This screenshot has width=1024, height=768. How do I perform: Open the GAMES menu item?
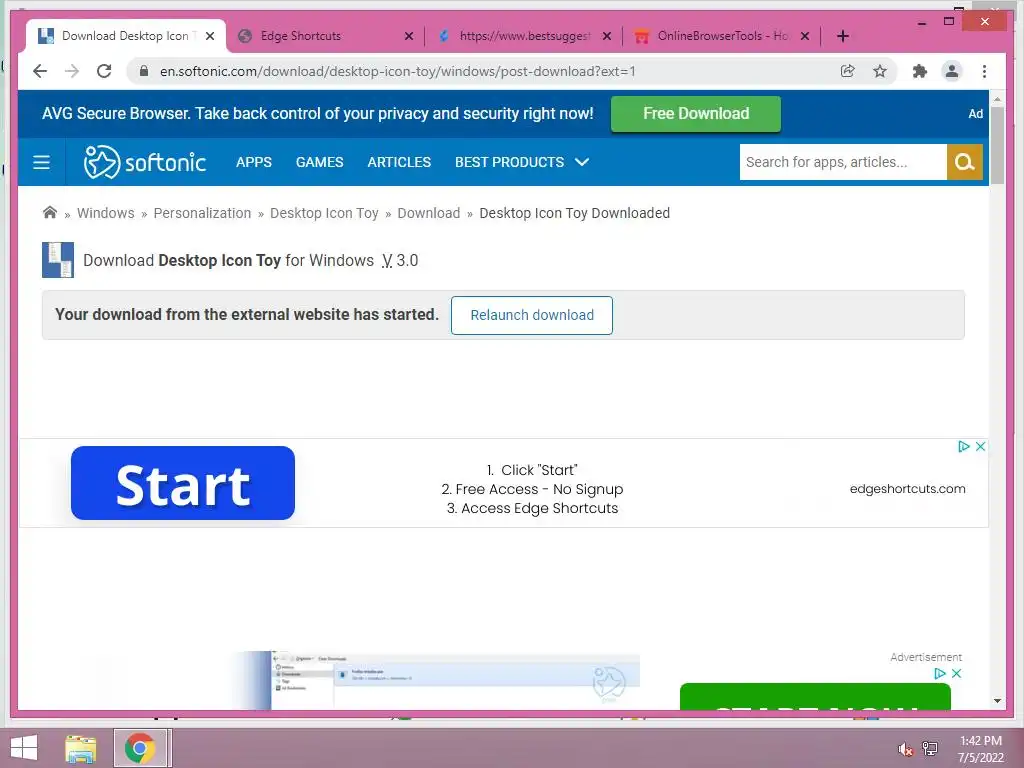coord(319,162)
